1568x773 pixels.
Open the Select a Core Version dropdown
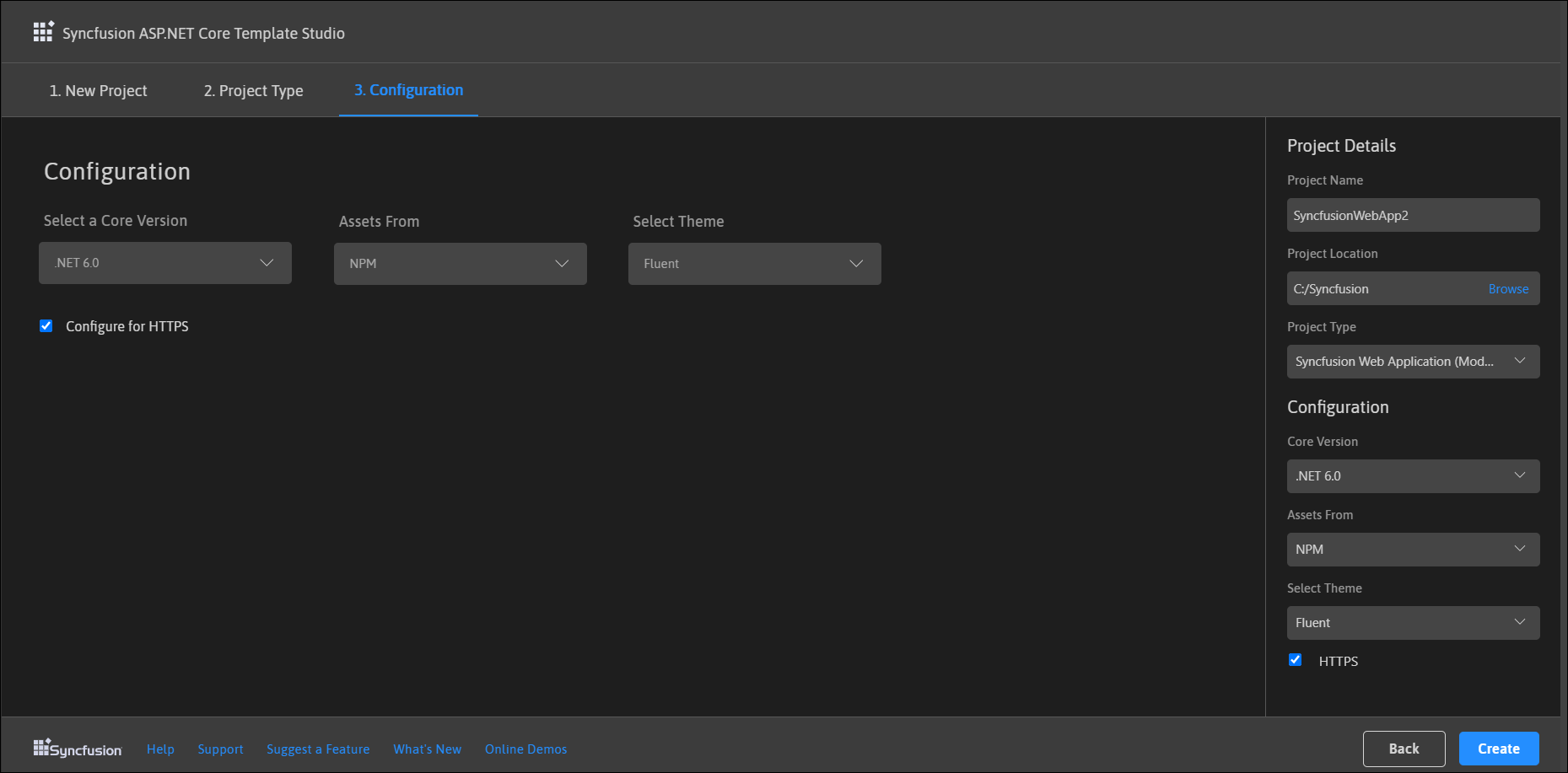tap(165, 263)
